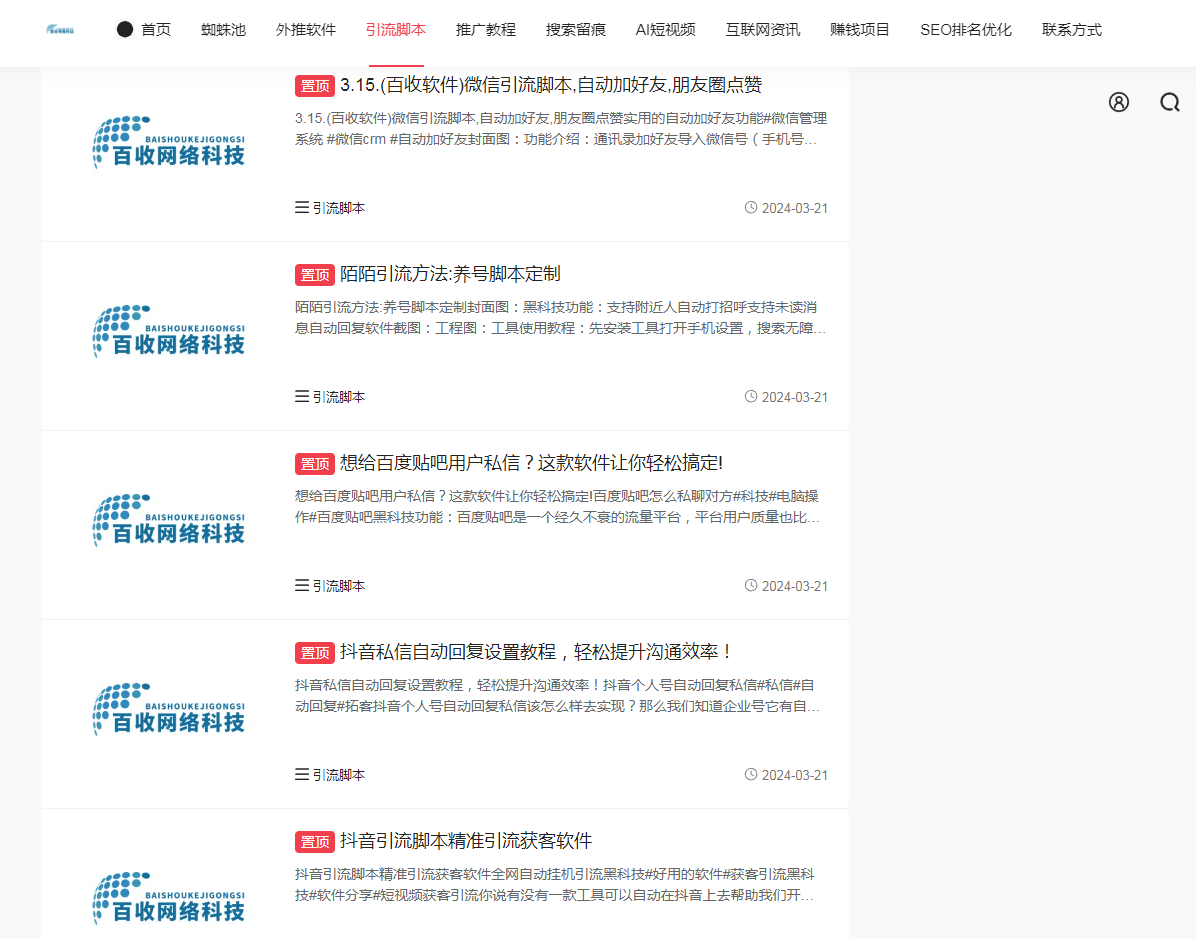Open the 蜘蛛池 menu item
Image resolution: width=1196 pixels, height=939 pixels.
223,30
